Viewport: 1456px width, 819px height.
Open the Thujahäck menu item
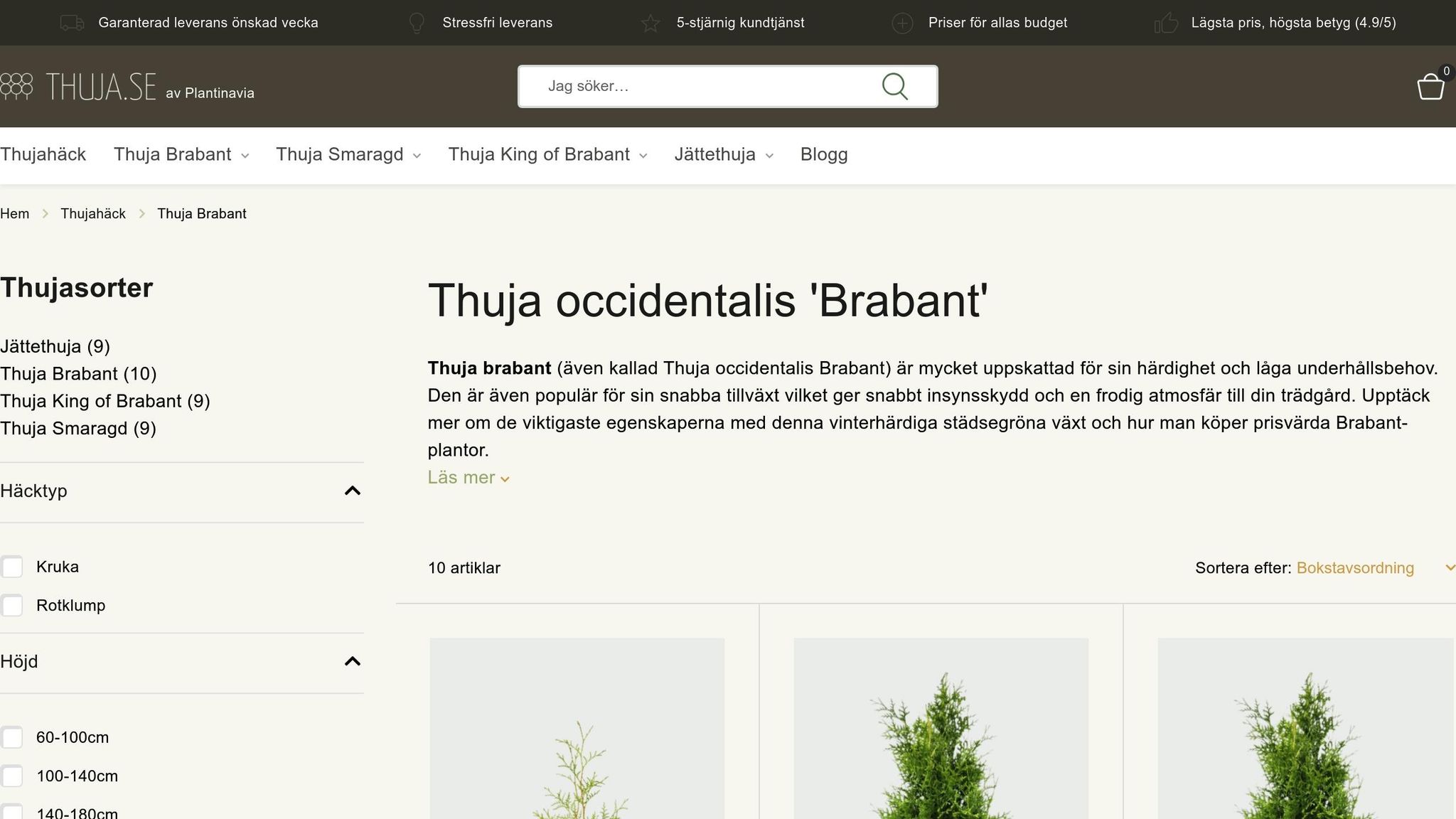(43, 154)
